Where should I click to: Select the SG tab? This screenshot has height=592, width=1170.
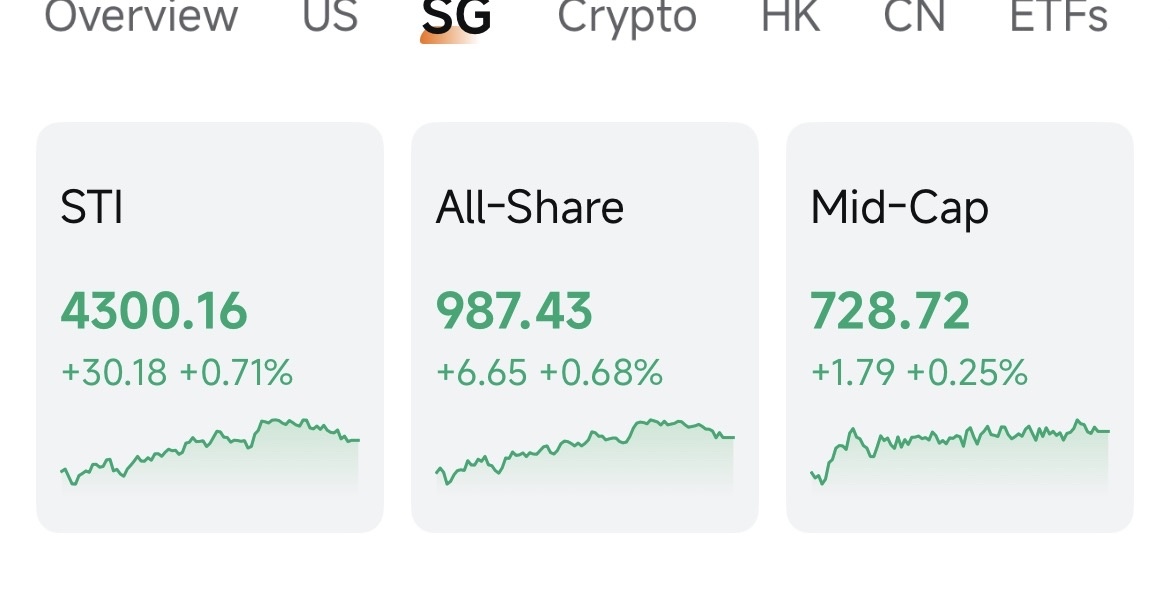pos(457,17)
